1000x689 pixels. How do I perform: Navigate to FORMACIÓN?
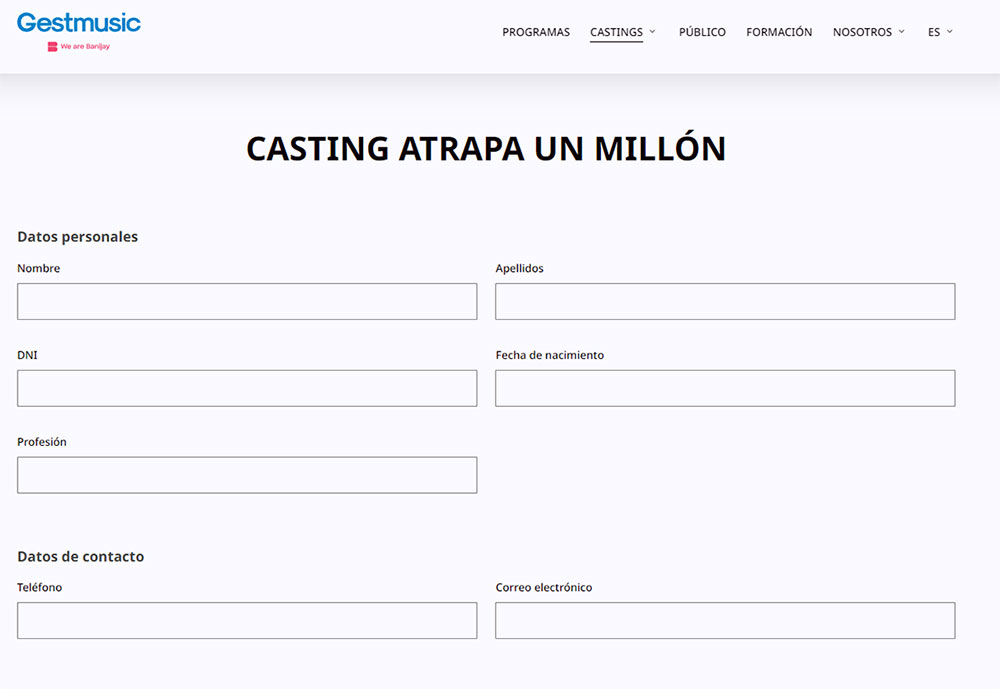click(779, 32)
